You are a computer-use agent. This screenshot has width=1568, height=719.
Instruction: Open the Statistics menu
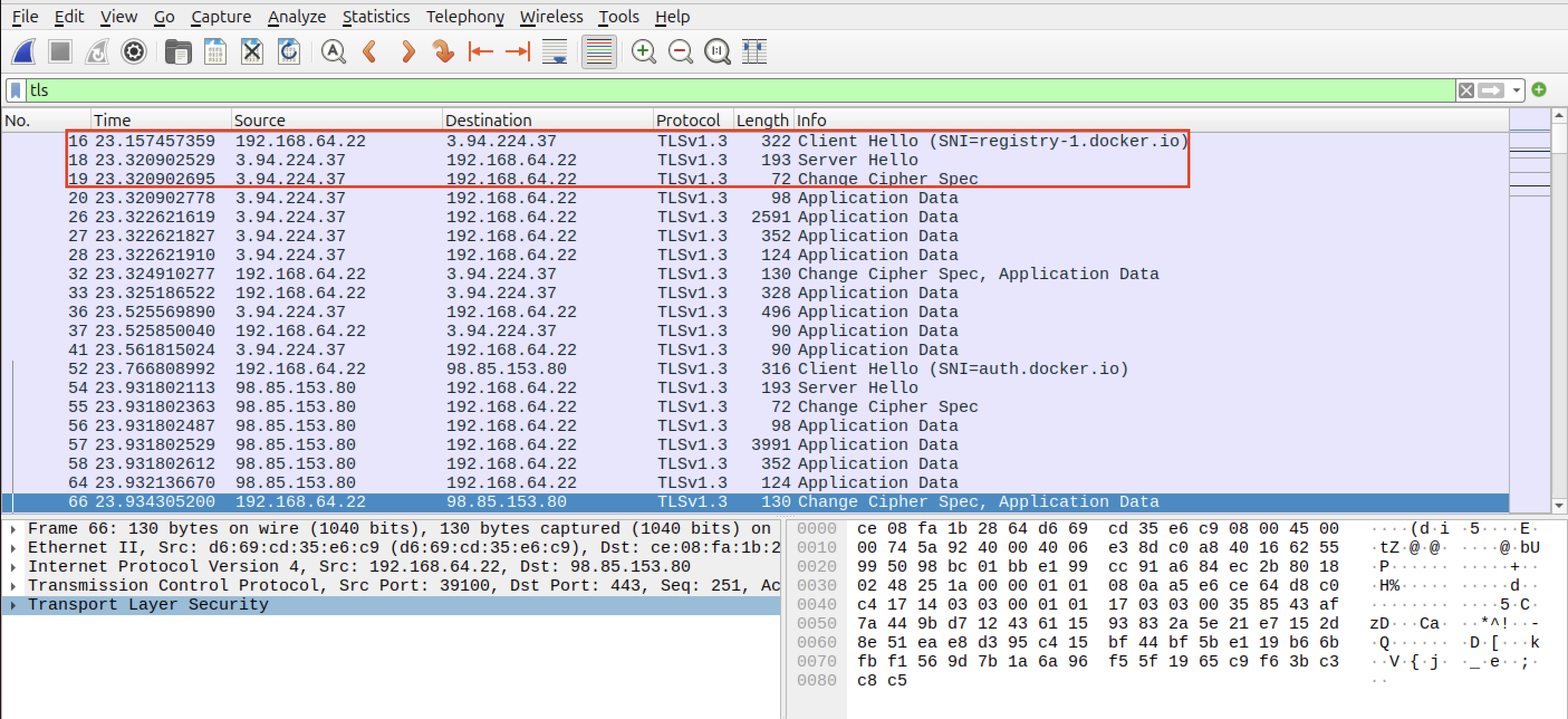point(376,16)
